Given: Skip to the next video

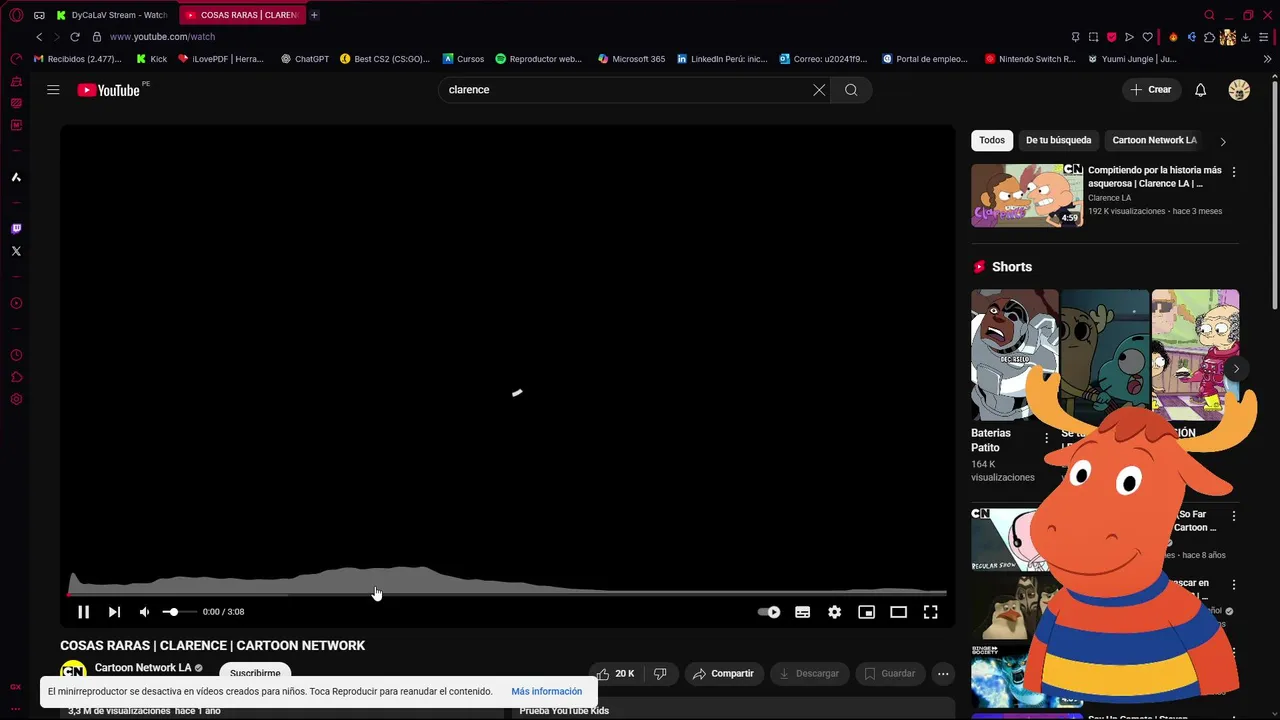Looking at the screenshot, I should click(114, 612).
